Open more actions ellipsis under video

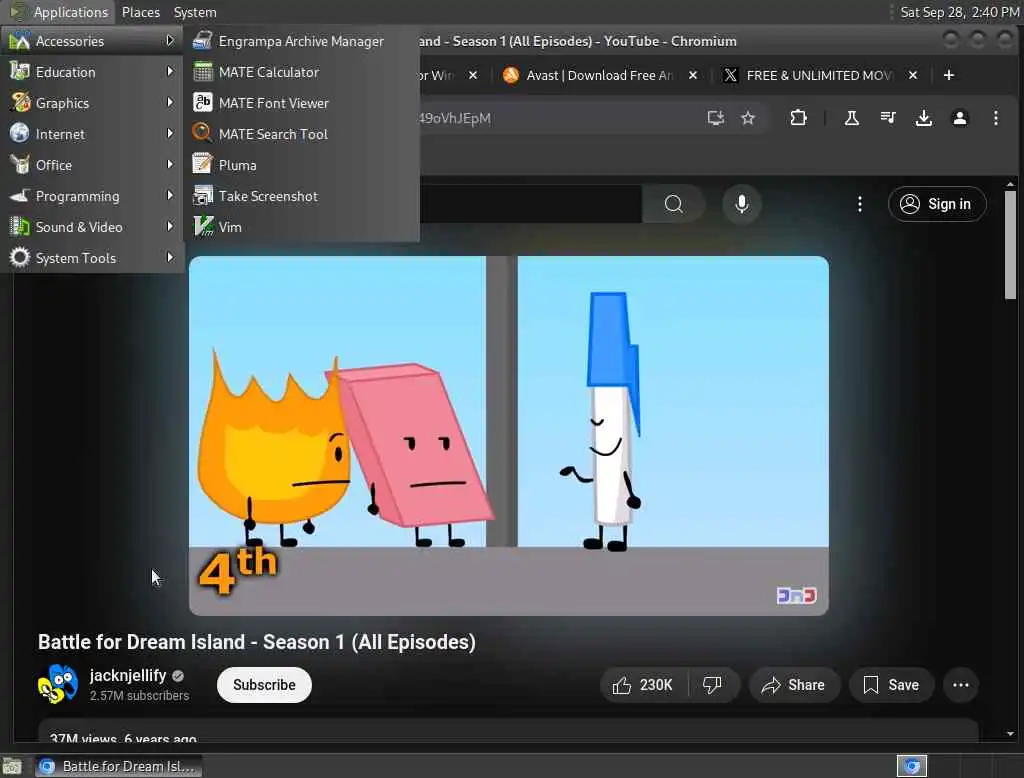961,685
